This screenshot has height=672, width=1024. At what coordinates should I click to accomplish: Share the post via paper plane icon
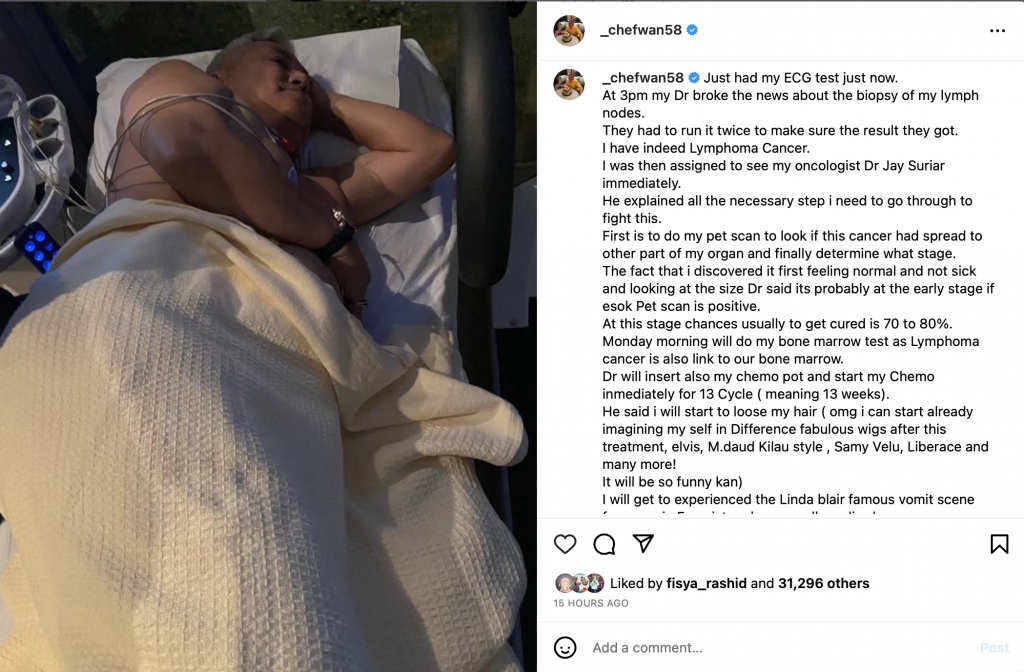pos(643,543)
